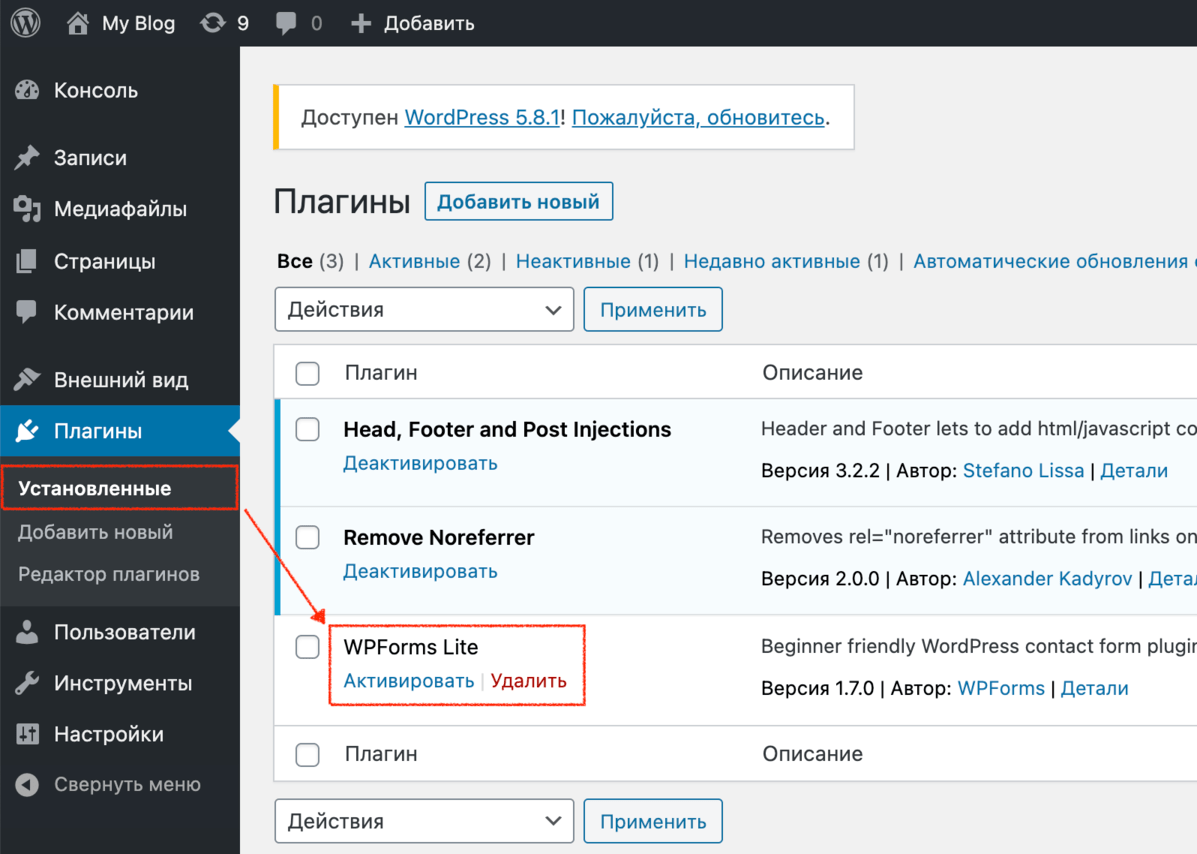Click the red Удалить link
Viewport: 1197px width, 854px height.
(x=528, y=681)
